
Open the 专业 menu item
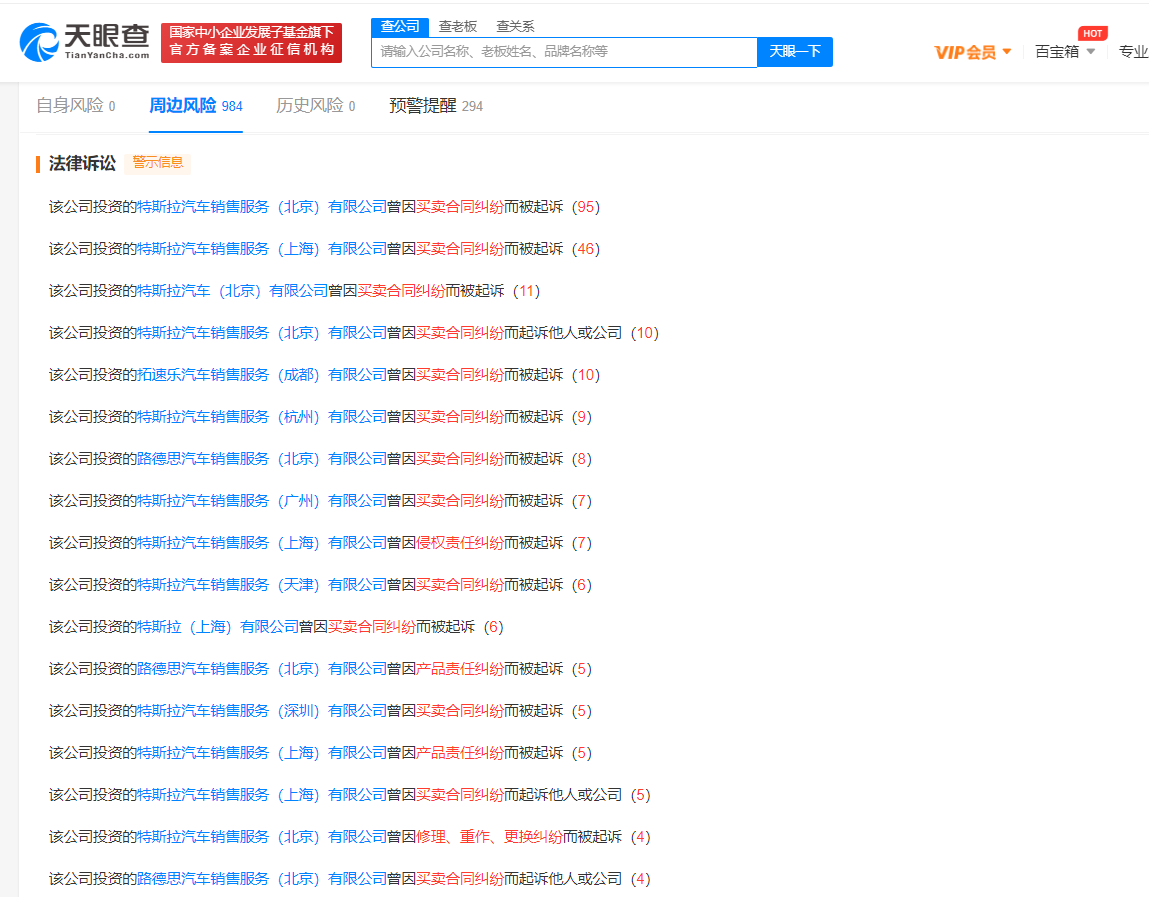[x=1133, y=52]
